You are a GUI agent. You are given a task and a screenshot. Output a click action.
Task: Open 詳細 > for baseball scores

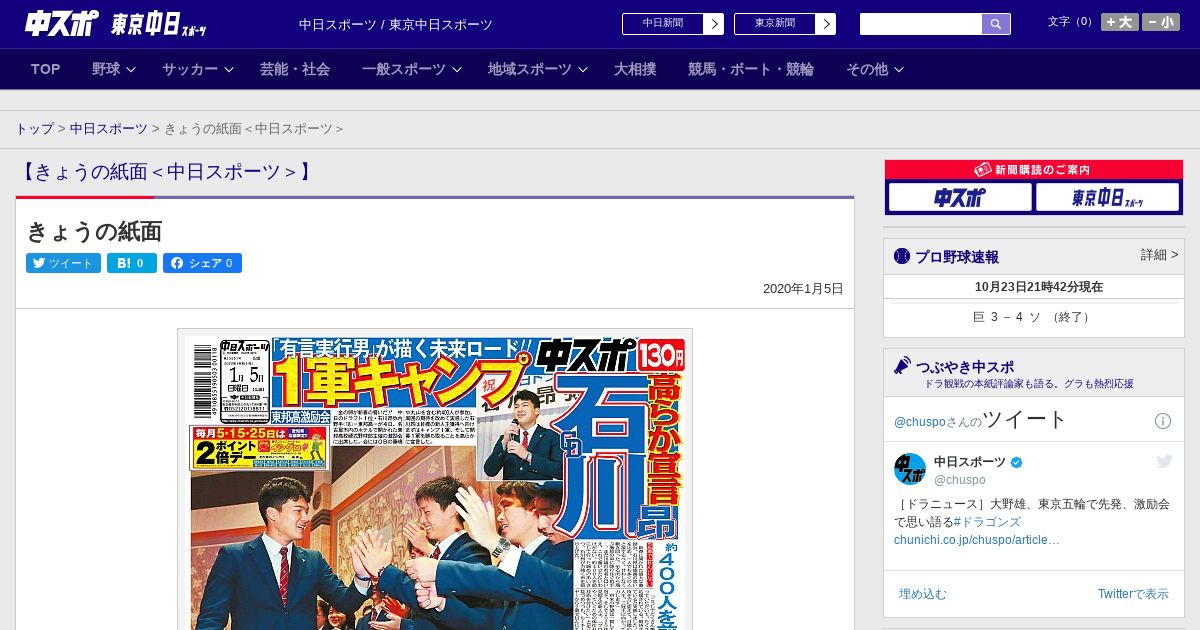pos(1160,255)
